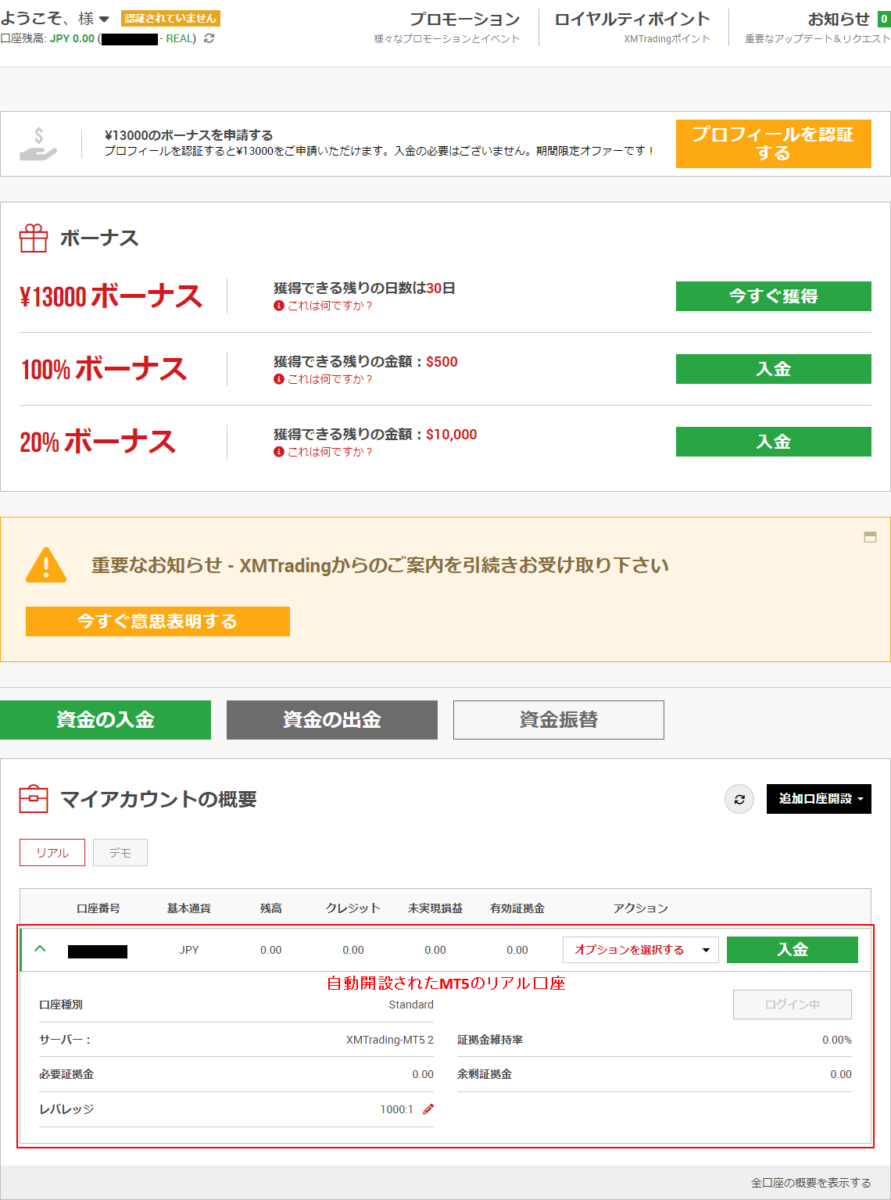Click the gift box ボーナス icon

tap(34, 238)
